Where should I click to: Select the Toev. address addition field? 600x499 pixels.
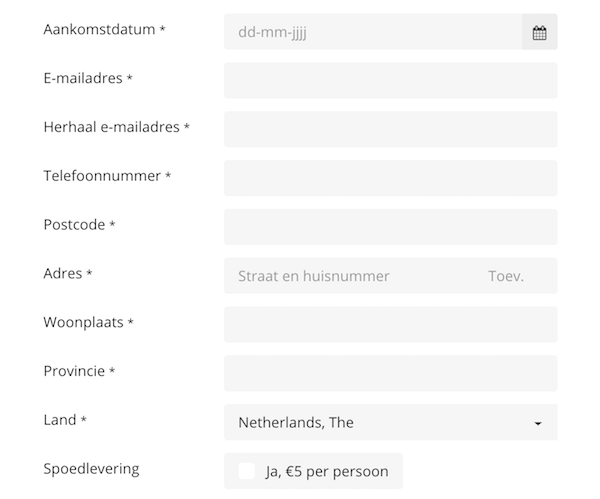pos(516,276)
